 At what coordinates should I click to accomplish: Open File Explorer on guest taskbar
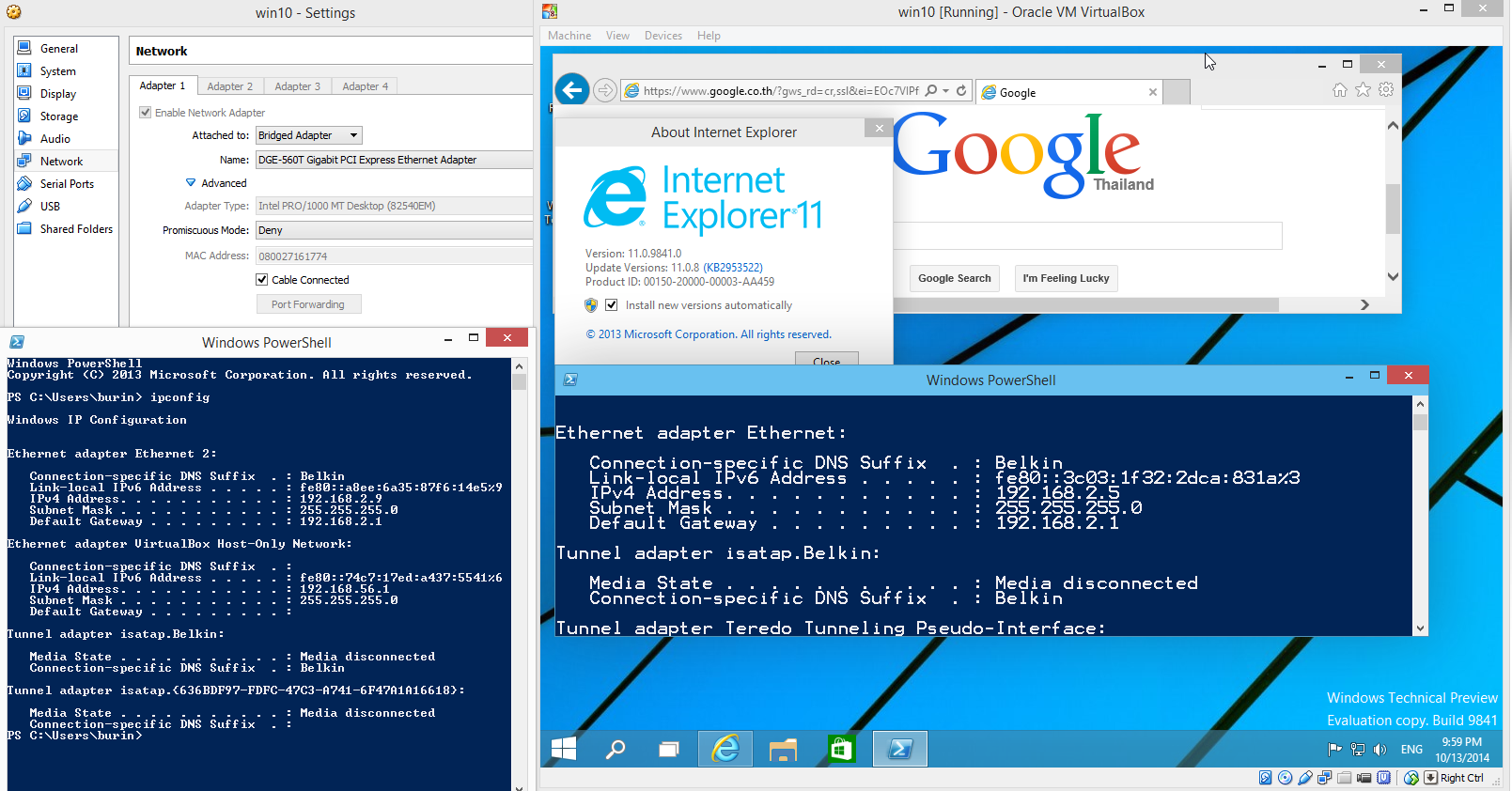783,749
